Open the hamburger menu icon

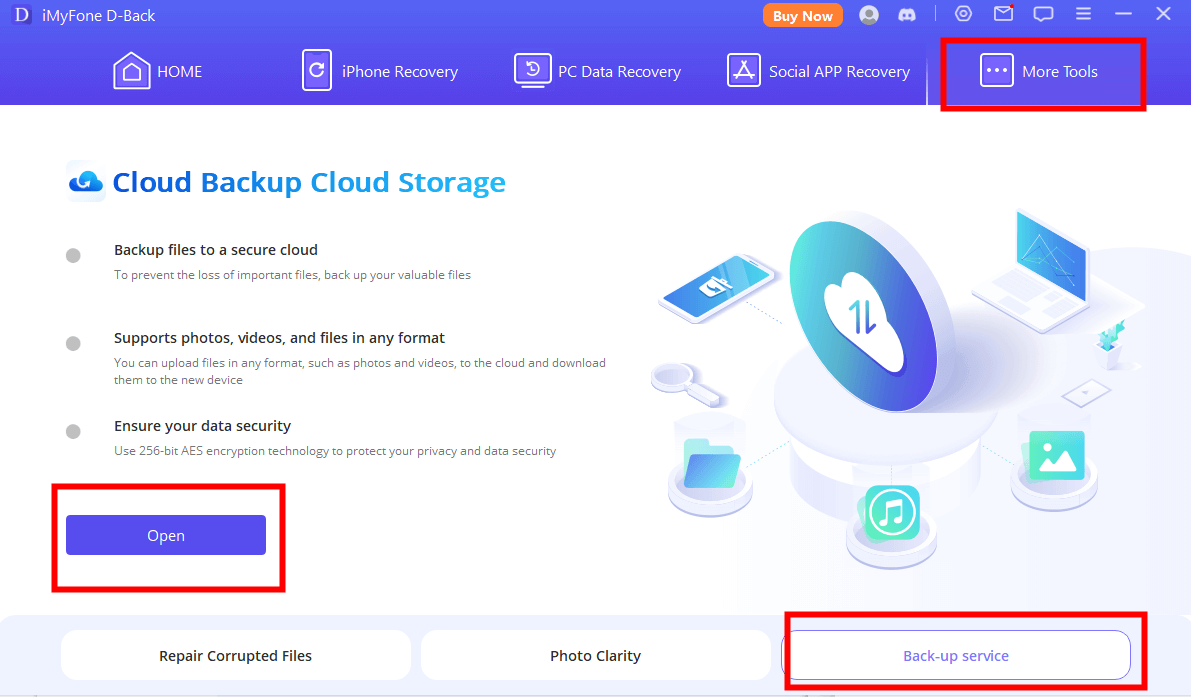[1083, 14]
